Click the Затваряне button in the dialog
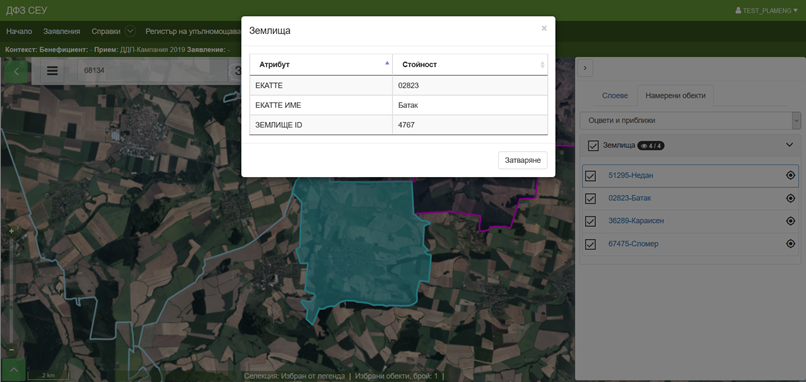The width and height of the screenshot is (806, 382). click(523, 160)
